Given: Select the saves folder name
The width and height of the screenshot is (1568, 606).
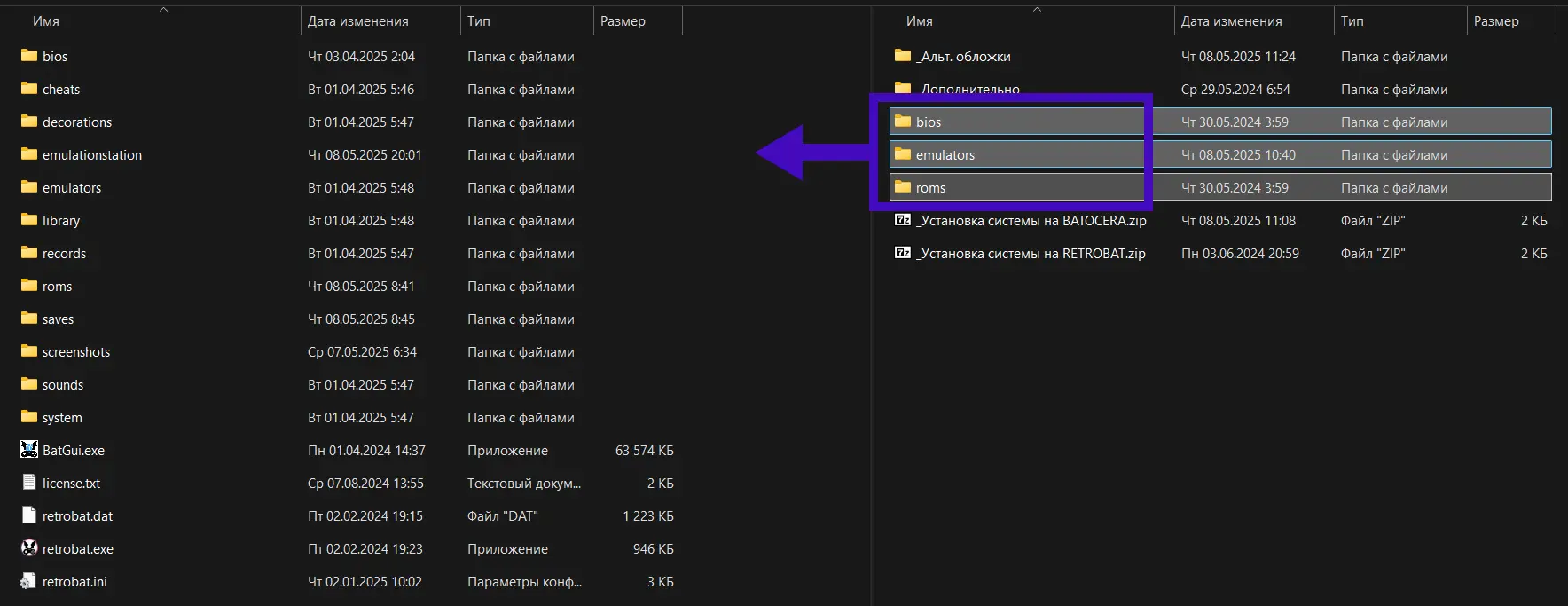Looking at the screenshot, I should (59, 319).
